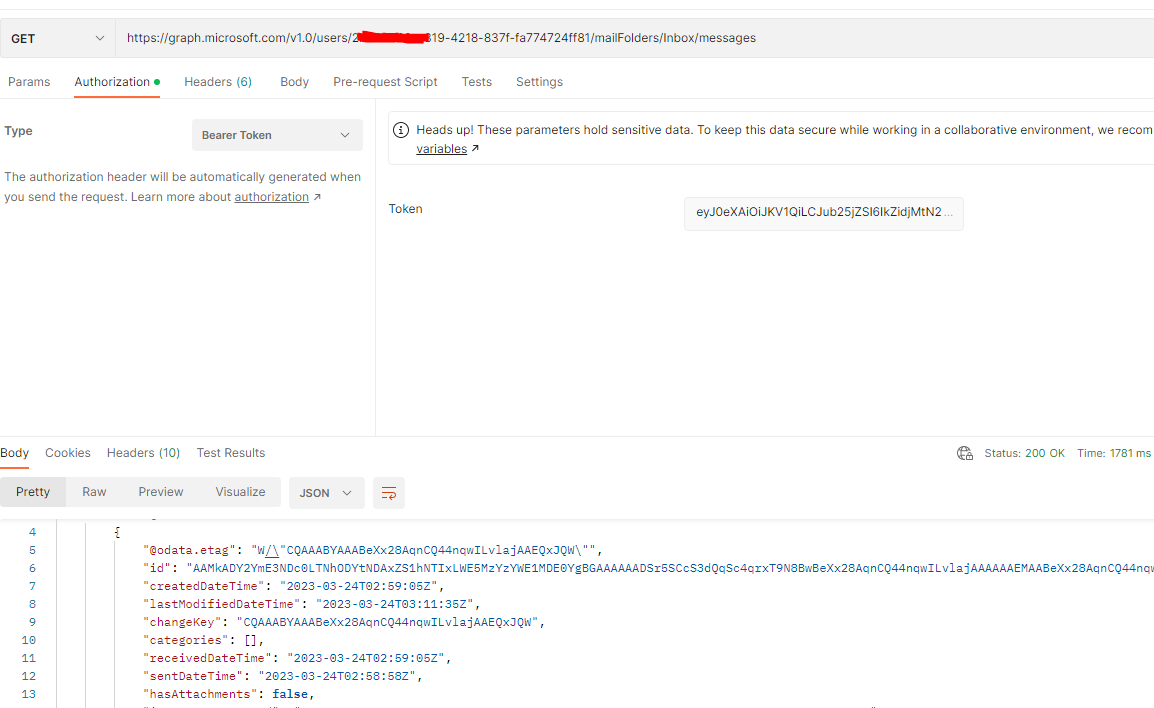Image resolution: width=1154 pixels, height=708 pixels.
Task: Switch to the Headers (6) request tab
Action: click(x=218, y=81)
